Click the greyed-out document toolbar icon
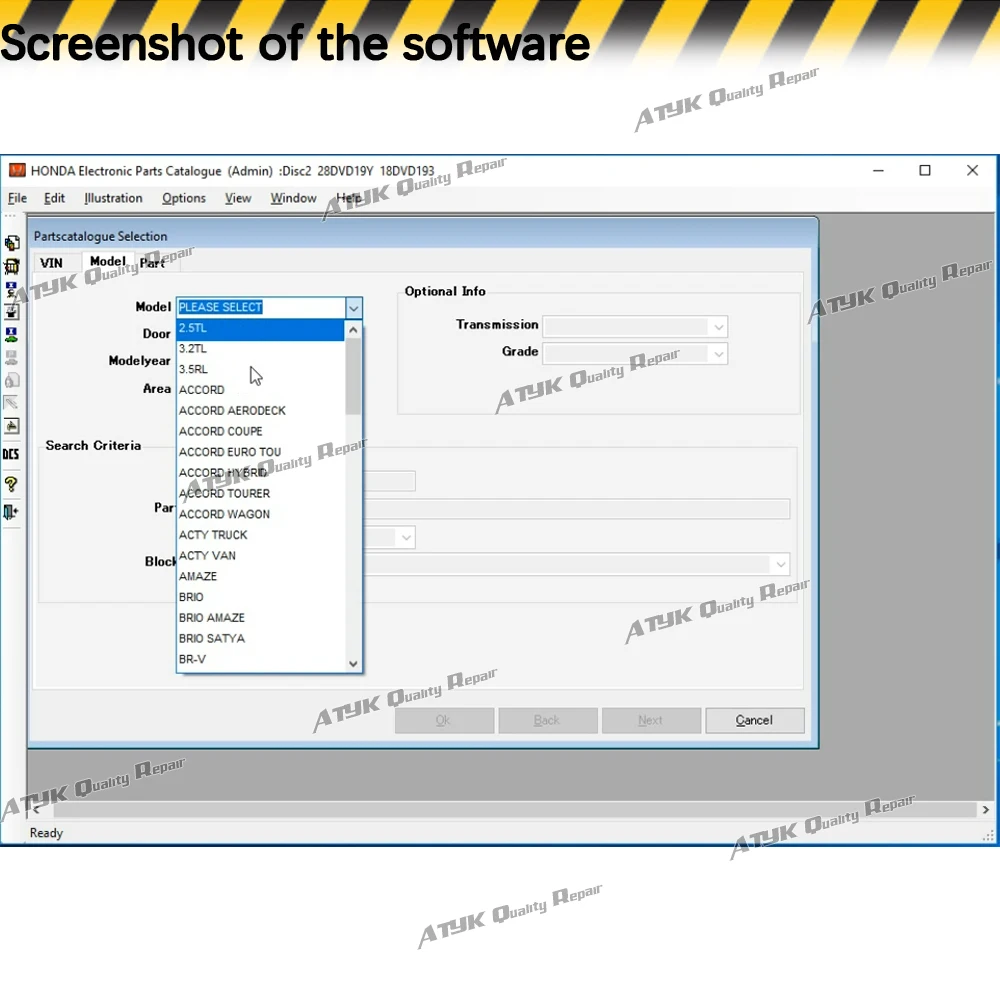Image resolution: width=1000 pixels, height=1000 pixels. coord(12,380)
